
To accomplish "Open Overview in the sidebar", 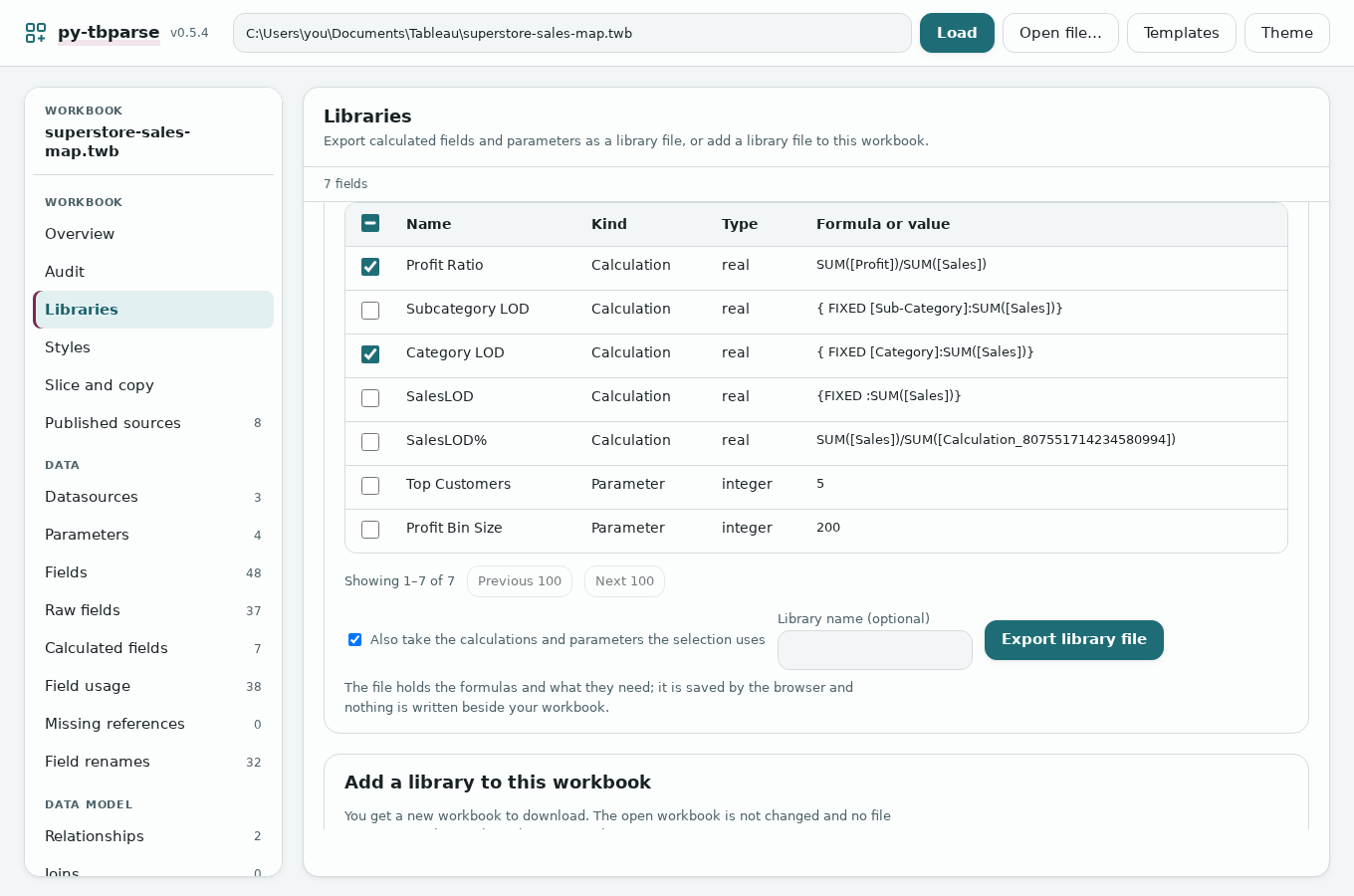I will 153,234.
